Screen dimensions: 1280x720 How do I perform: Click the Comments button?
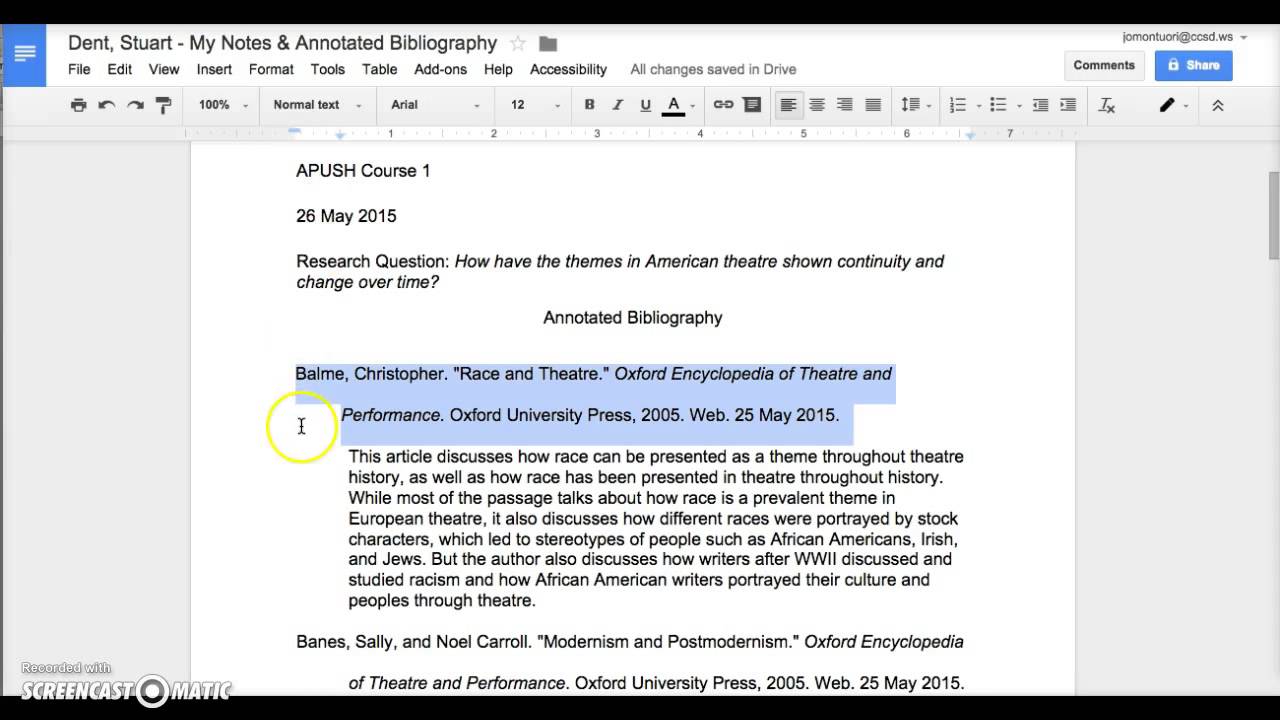click(1104, 65)
